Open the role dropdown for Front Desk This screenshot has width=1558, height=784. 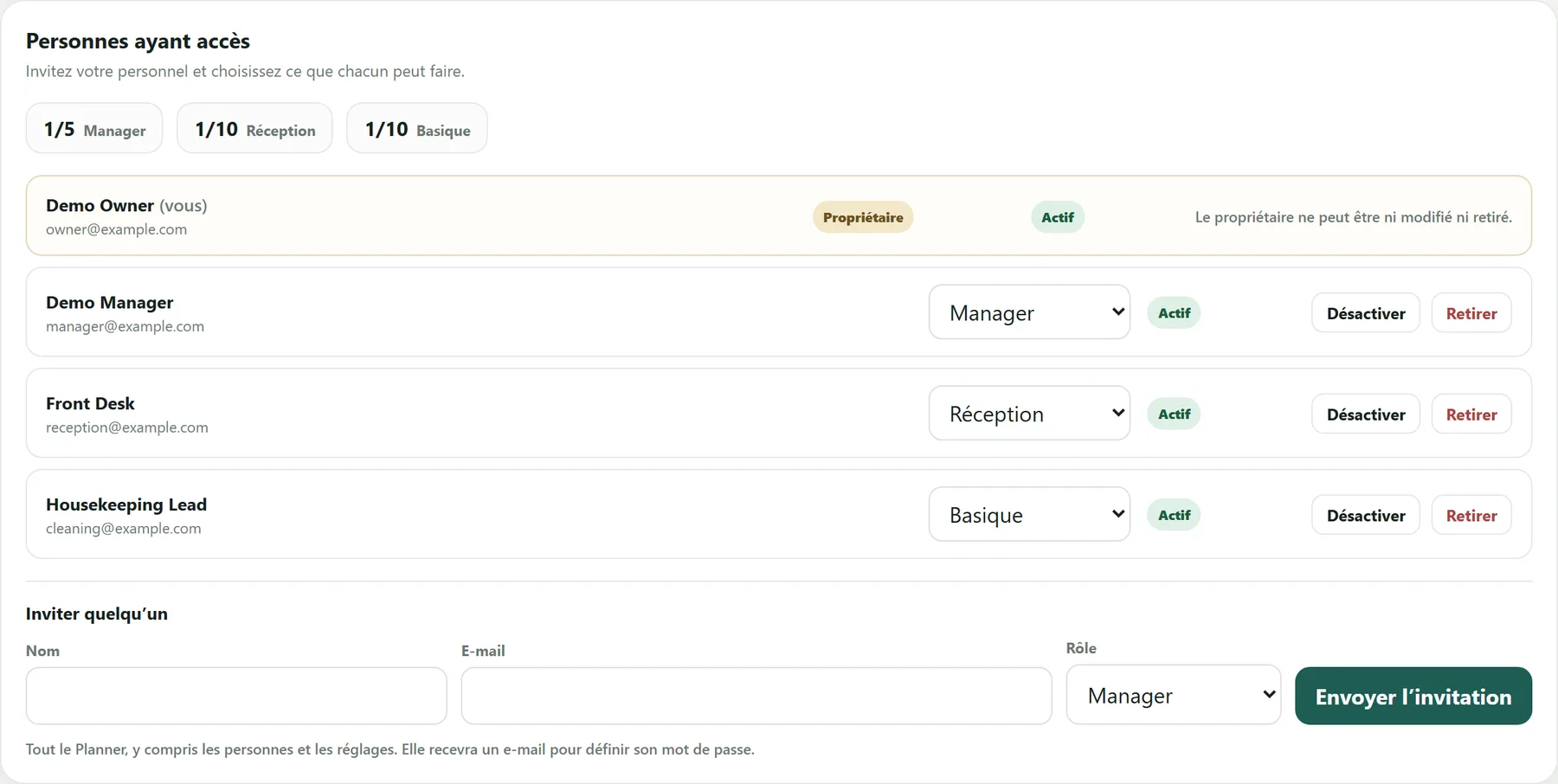point(1029,414)
